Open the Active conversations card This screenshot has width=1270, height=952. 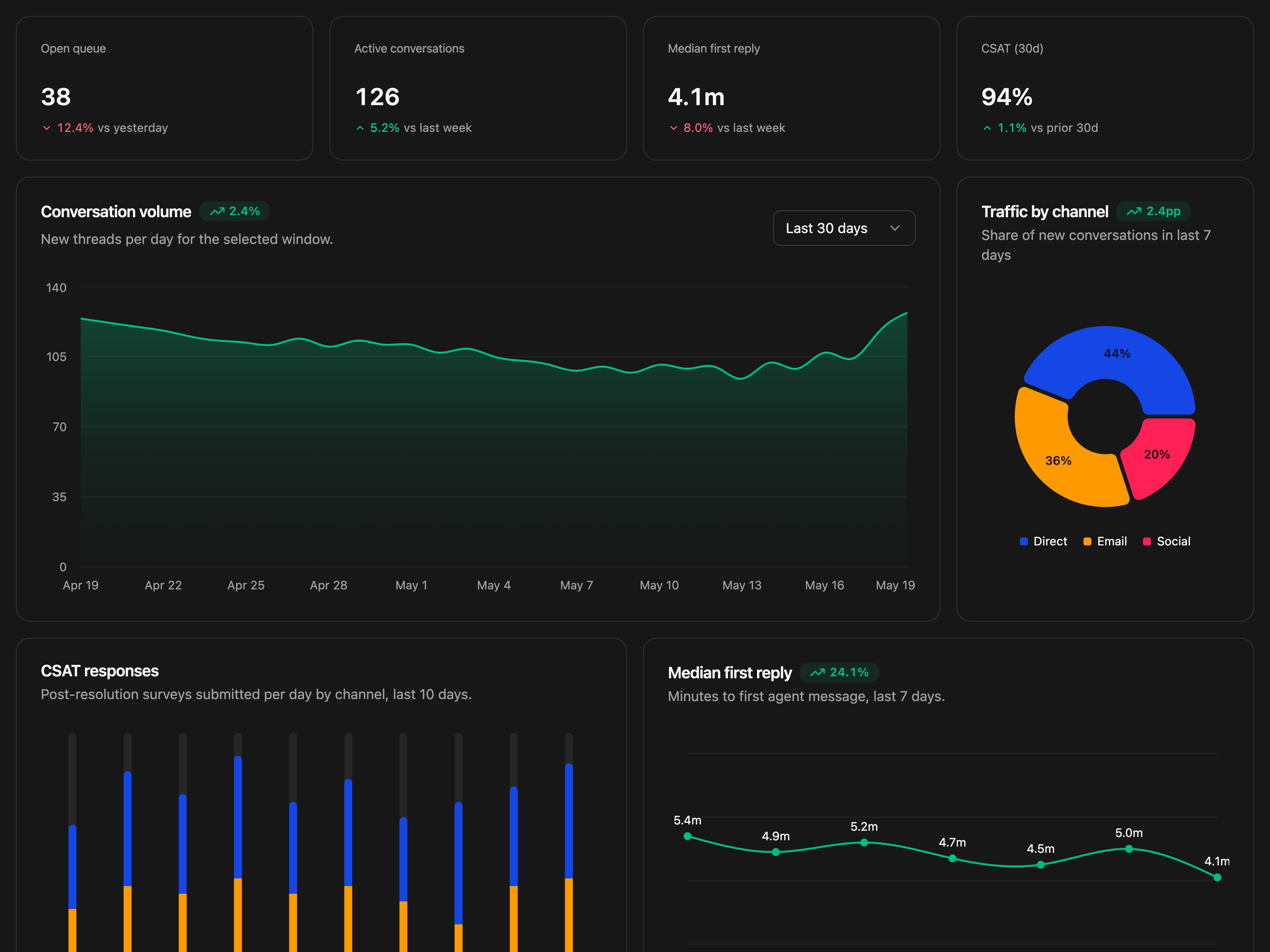(478, 88)
